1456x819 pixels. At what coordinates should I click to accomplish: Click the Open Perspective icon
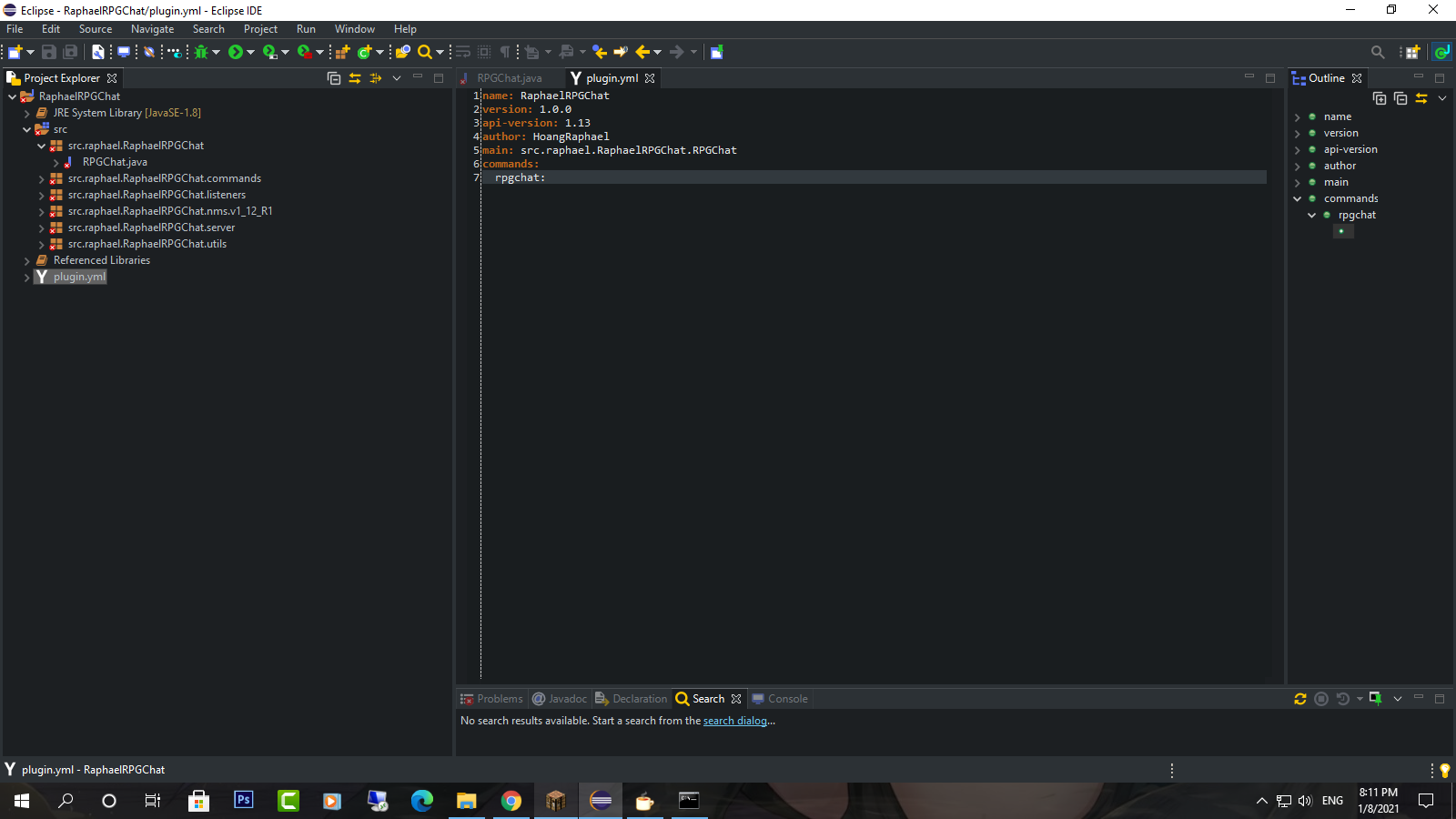[1412, 53]
